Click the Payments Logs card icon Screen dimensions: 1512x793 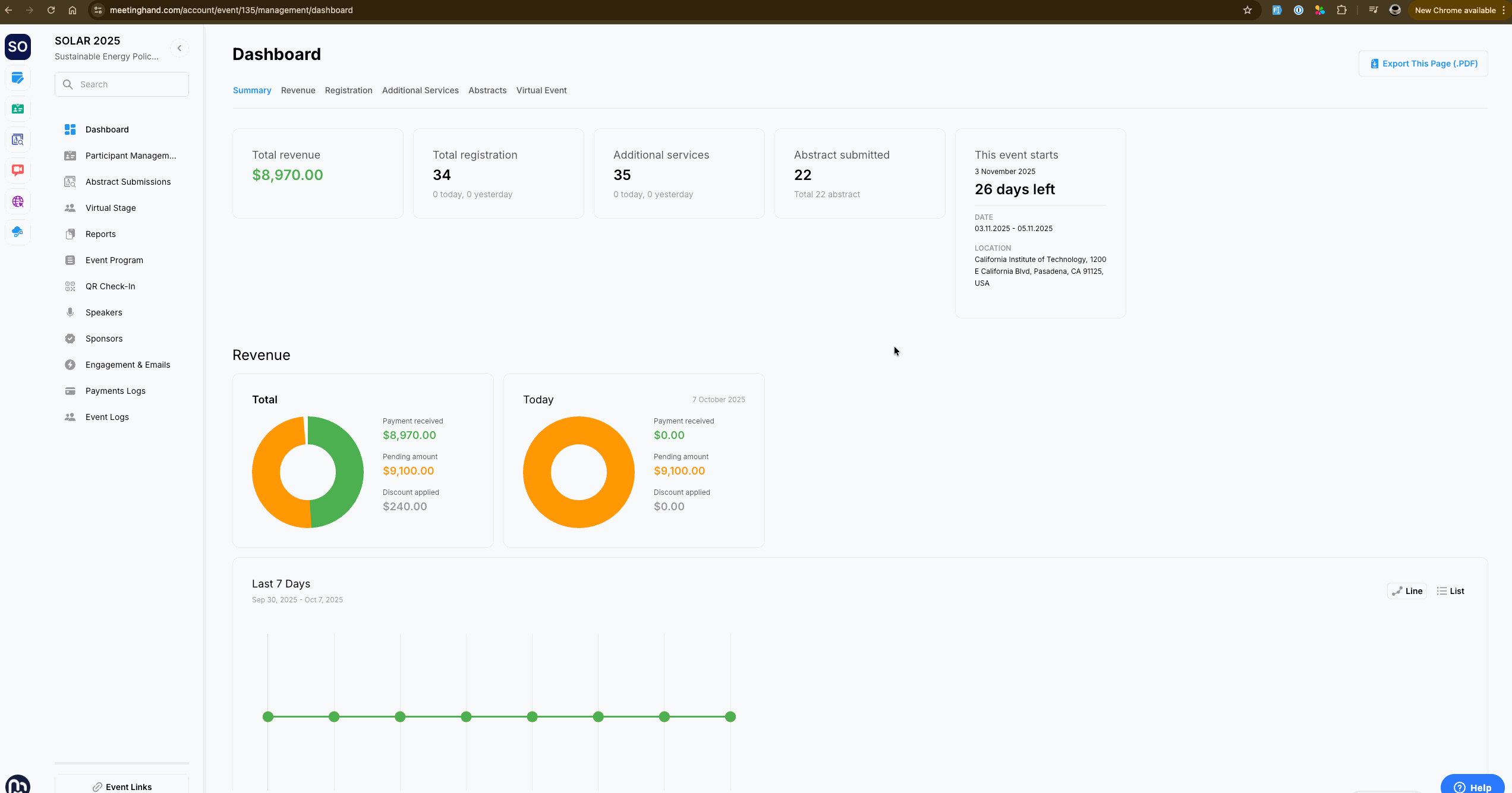point(70,391)
